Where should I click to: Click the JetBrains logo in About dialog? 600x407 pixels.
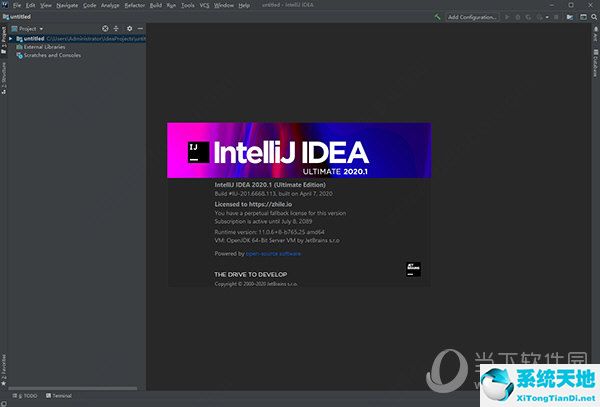(413, 268)
